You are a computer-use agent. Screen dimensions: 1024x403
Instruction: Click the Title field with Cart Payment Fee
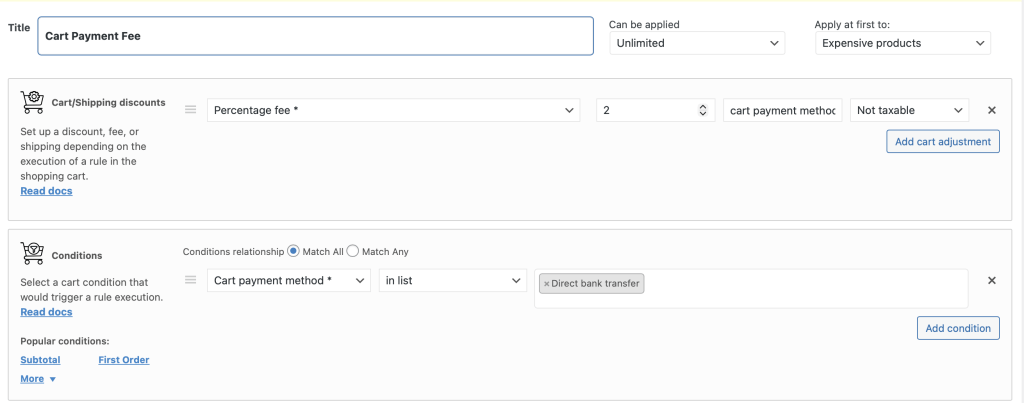click(315, 36)
